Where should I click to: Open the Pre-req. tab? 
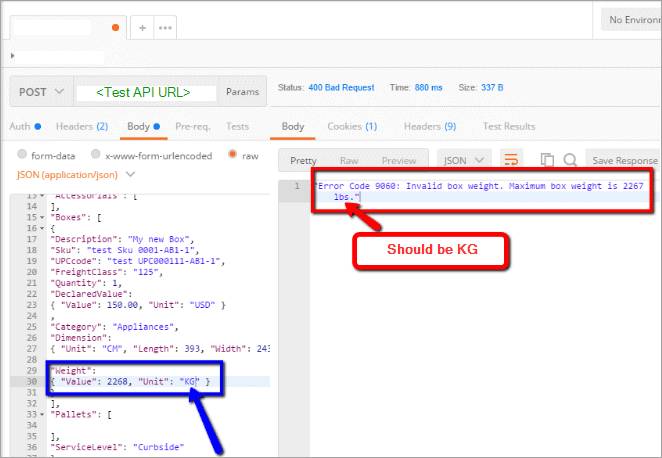pyautogui.click(x=193, y=126)
